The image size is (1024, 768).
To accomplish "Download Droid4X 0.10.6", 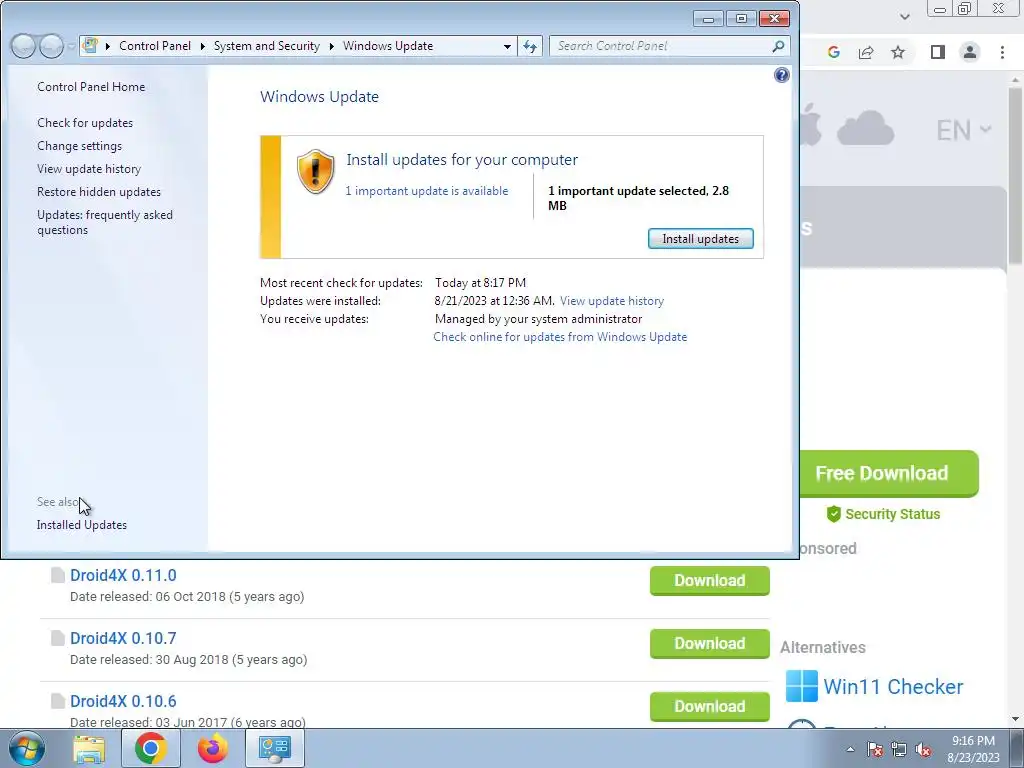I will tap(710, 706).
